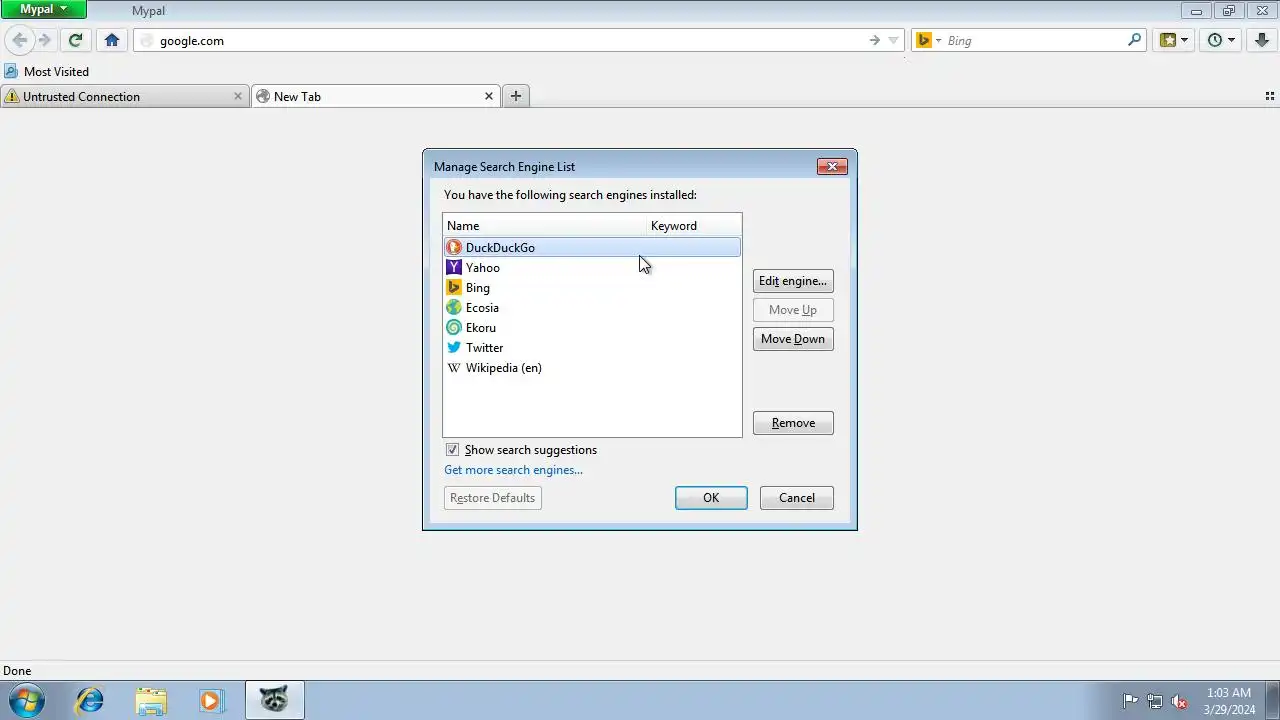Open the tab groups grid icon
Viewport: 1280px width, 720px height.
(x=1270, y=97)
